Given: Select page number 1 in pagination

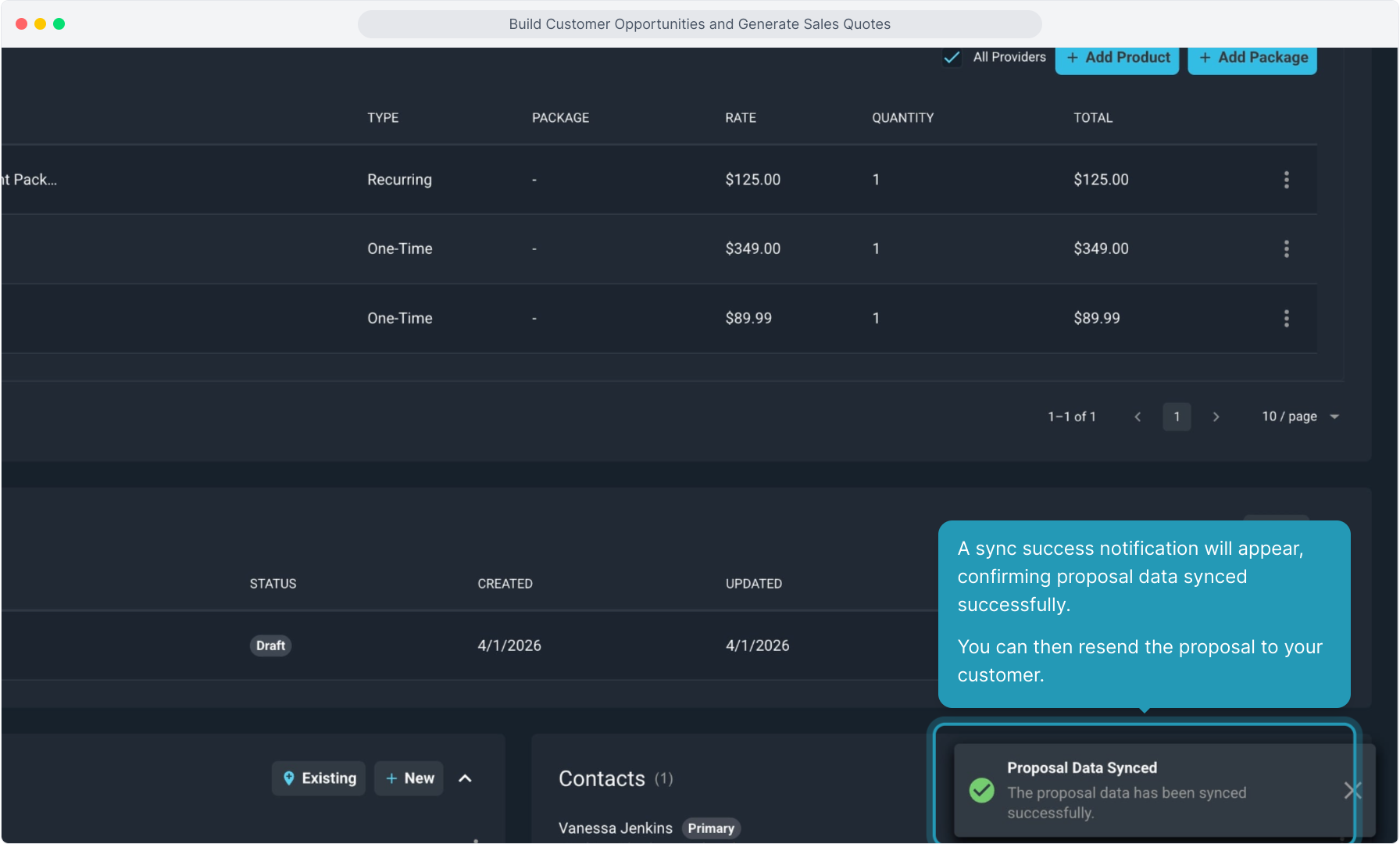Looking at the screenshot, I should click(1177, 417).
